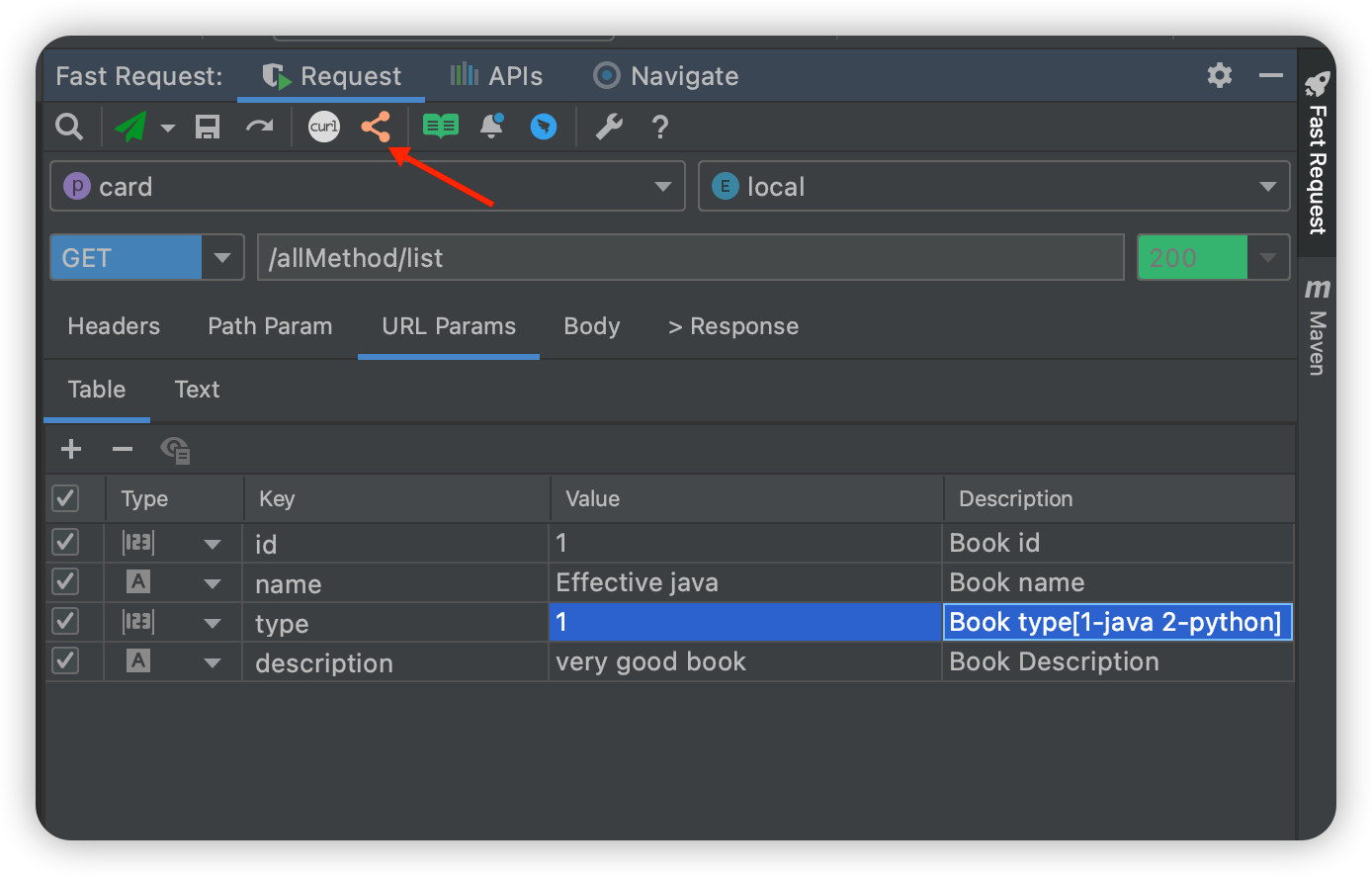Screen dimensions: 1372x876
Task: Uncheck the checkbox for id row
Action: [65, 543]
